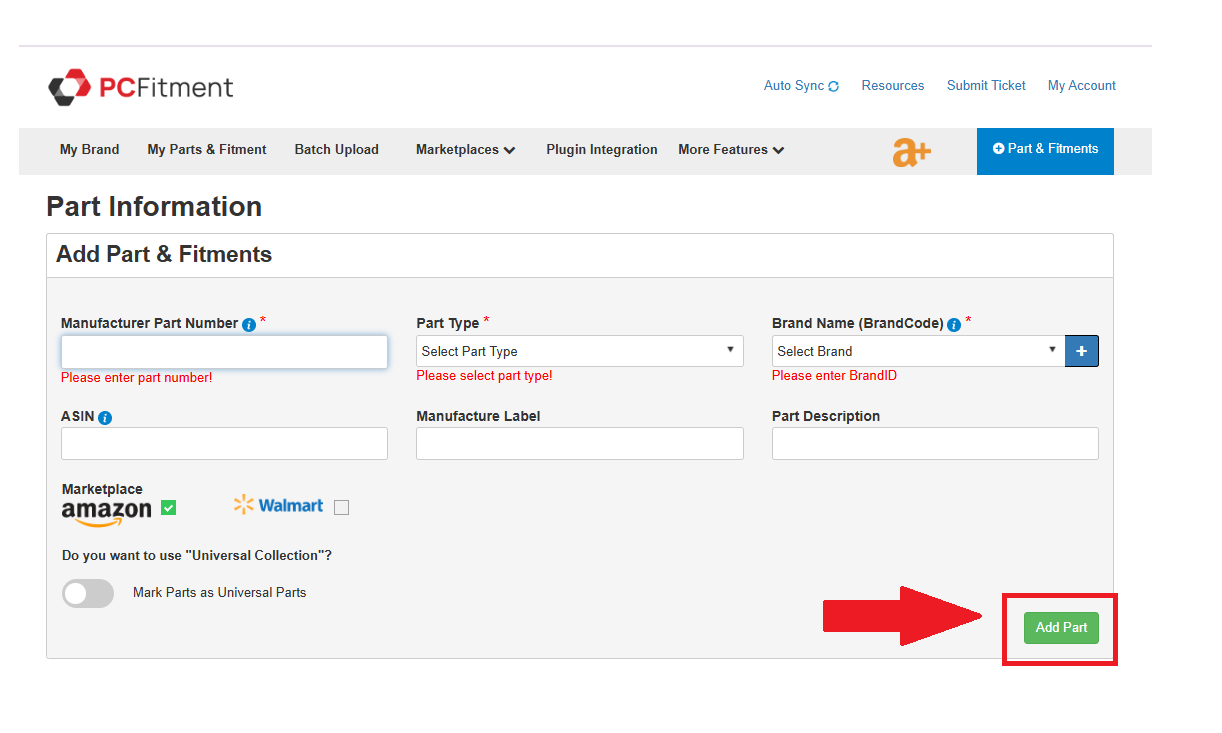Open the Batch Upload tab

(x=336, y=150)
